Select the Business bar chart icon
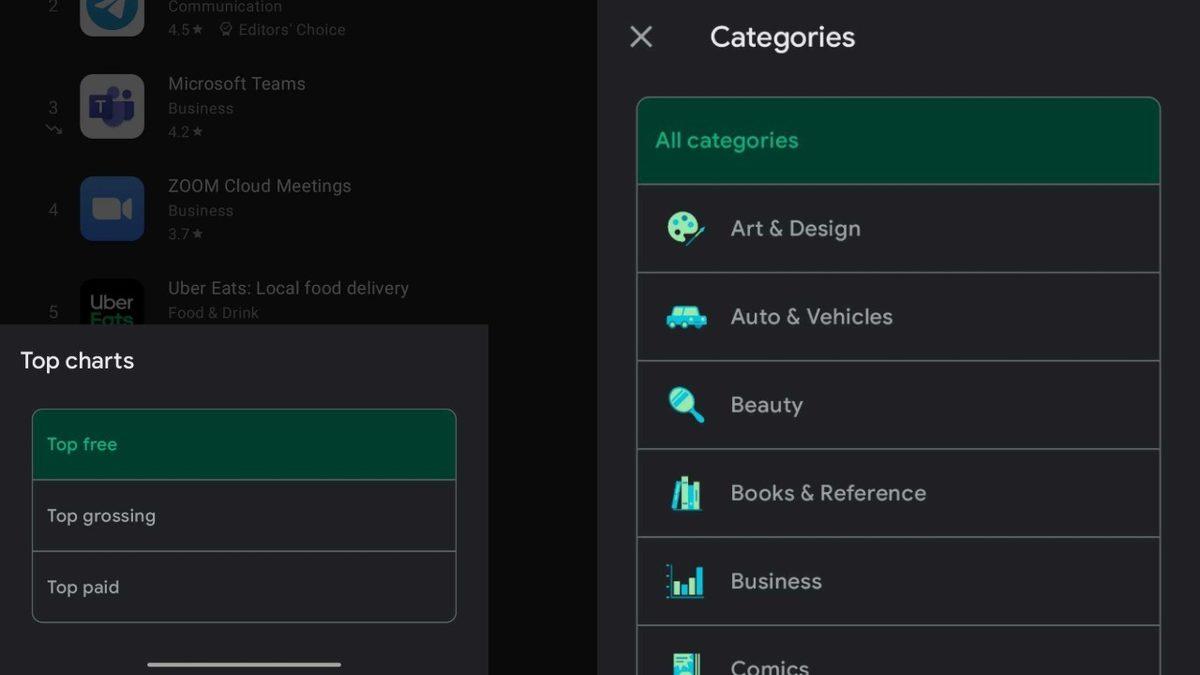The width and height of the screenshot is (1200, 675). click(x=685, y=581)
